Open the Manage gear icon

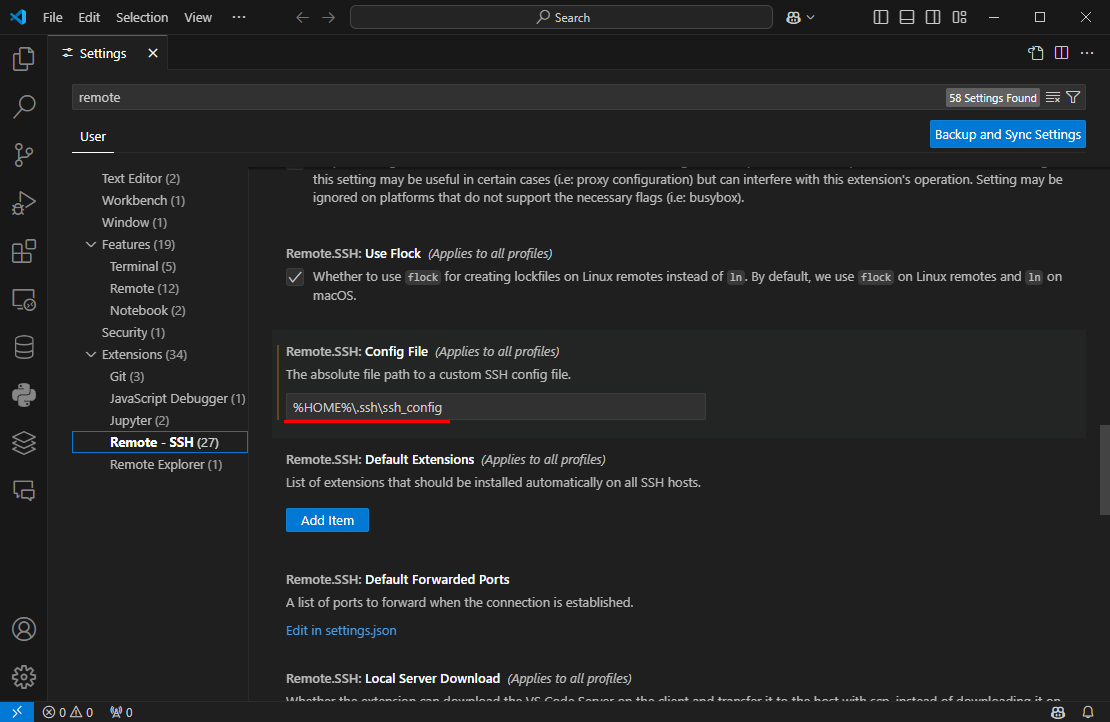[23, 677]
